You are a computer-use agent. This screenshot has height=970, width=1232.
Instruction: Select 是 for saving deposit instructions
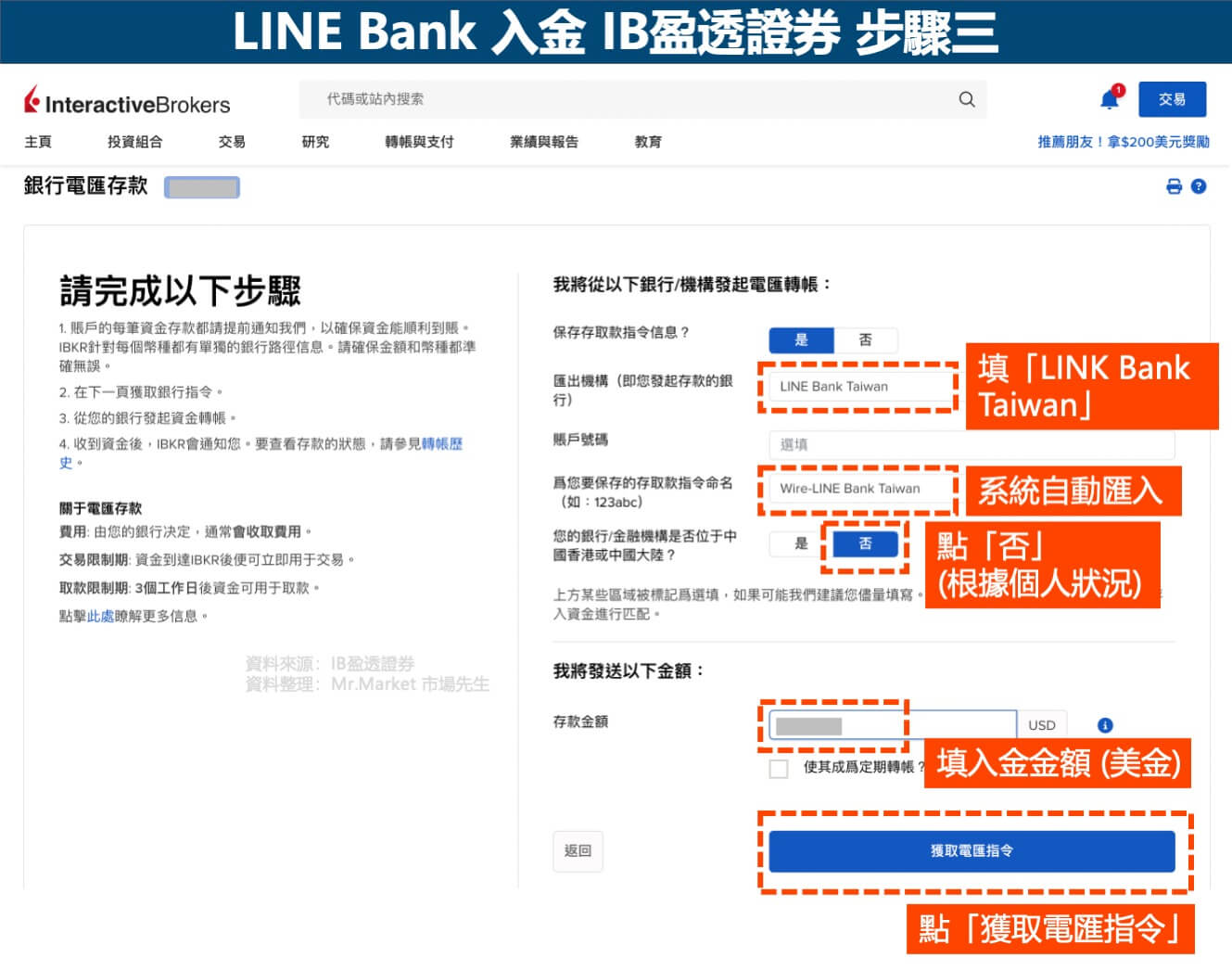pyautogui.click(x=801, y=339)
